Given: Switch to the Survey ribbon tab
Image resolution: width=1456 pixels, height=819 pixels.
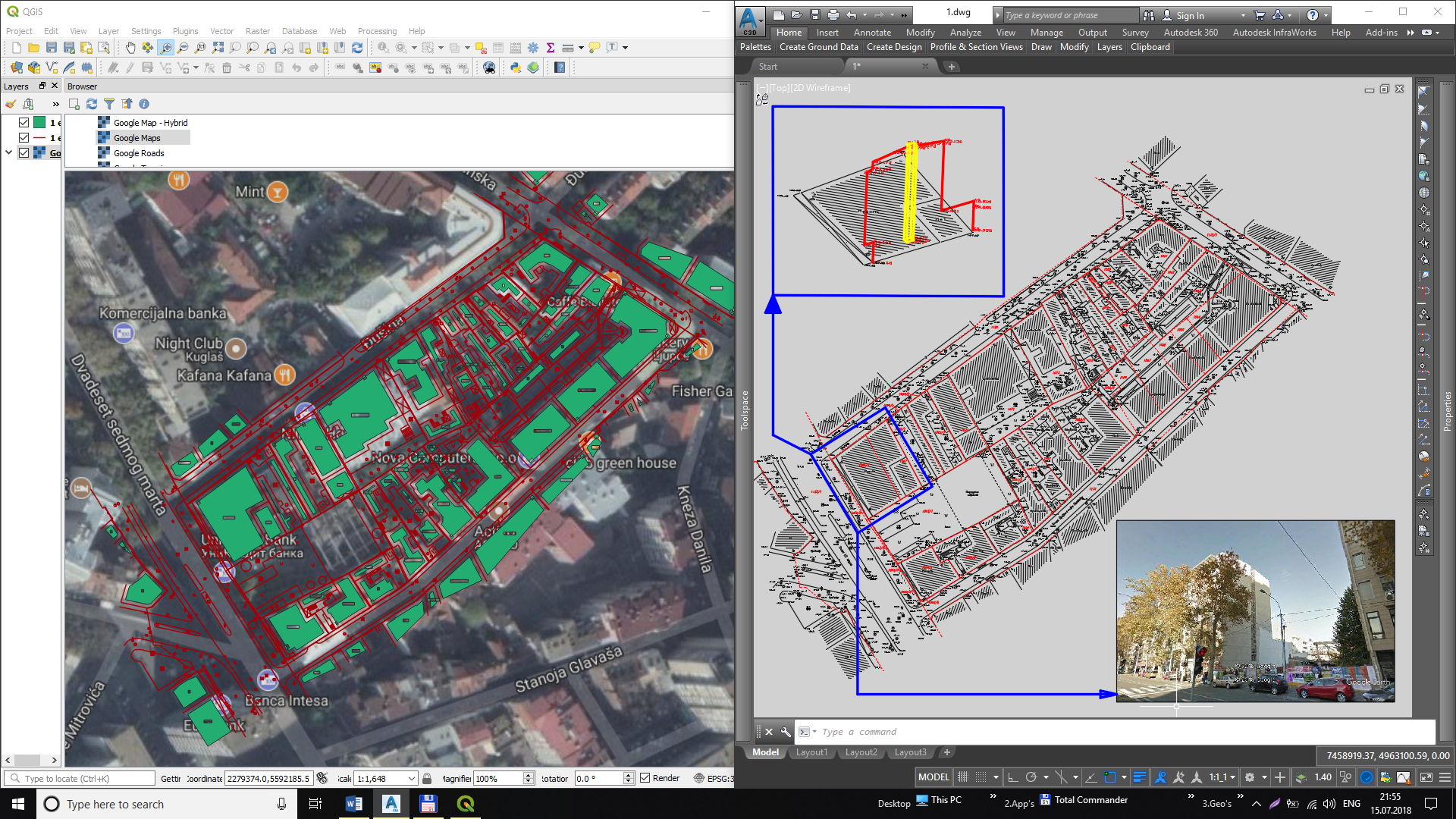Looking at the screenshot, I should point(1134,33).
